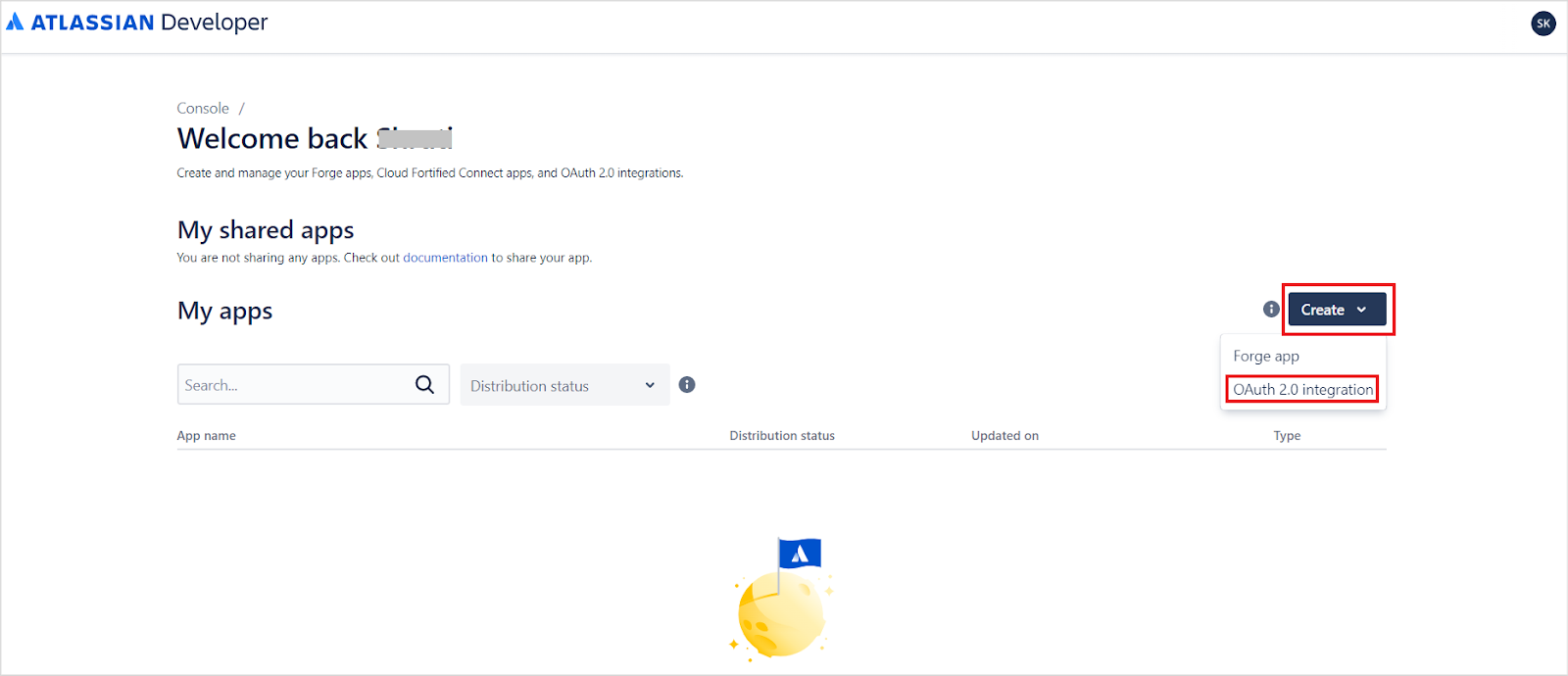Click the chevron arrow on Create button
Screen dimensions: 1568x676
pos(1361,310)
